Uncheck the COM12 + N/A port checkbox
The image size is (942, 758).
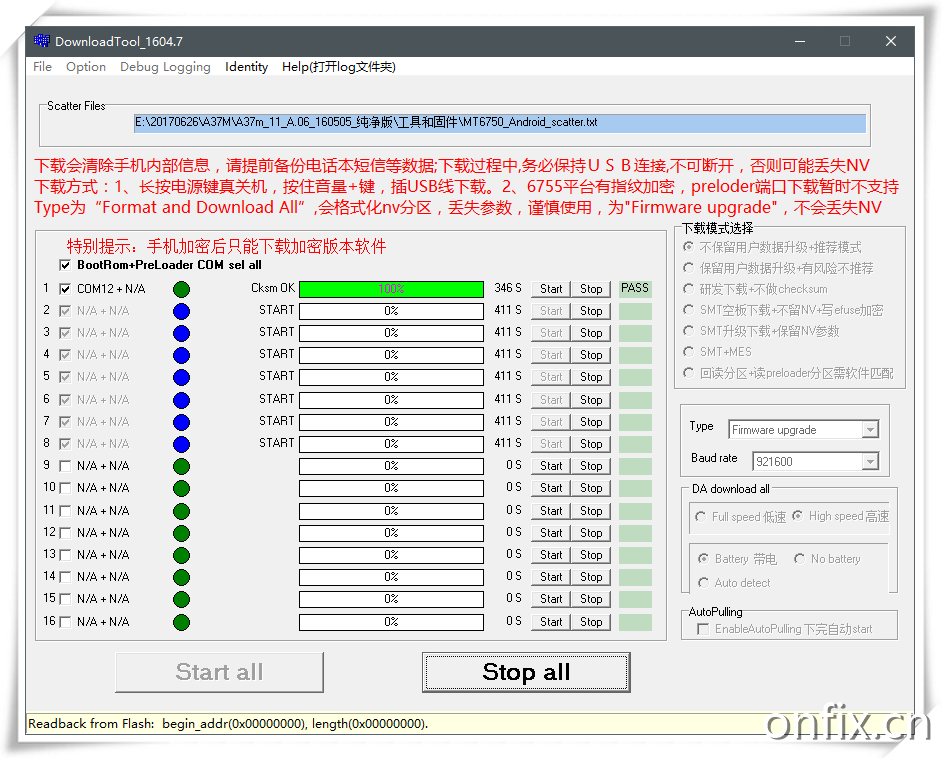pyautogui.click(x=65, y=289)
